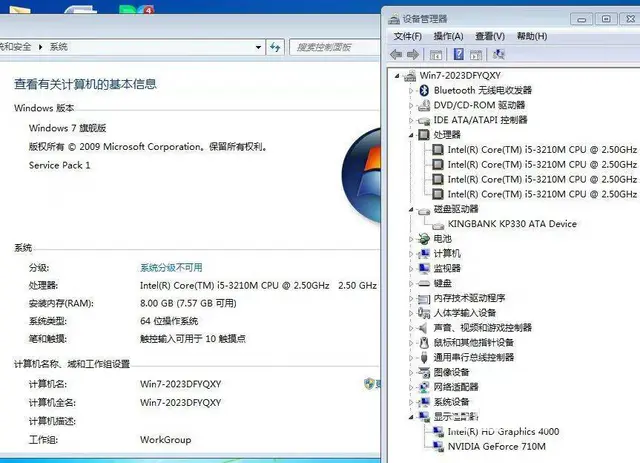
Task: Select the monitor (监视器) category icon
Action: pos(424,269)
